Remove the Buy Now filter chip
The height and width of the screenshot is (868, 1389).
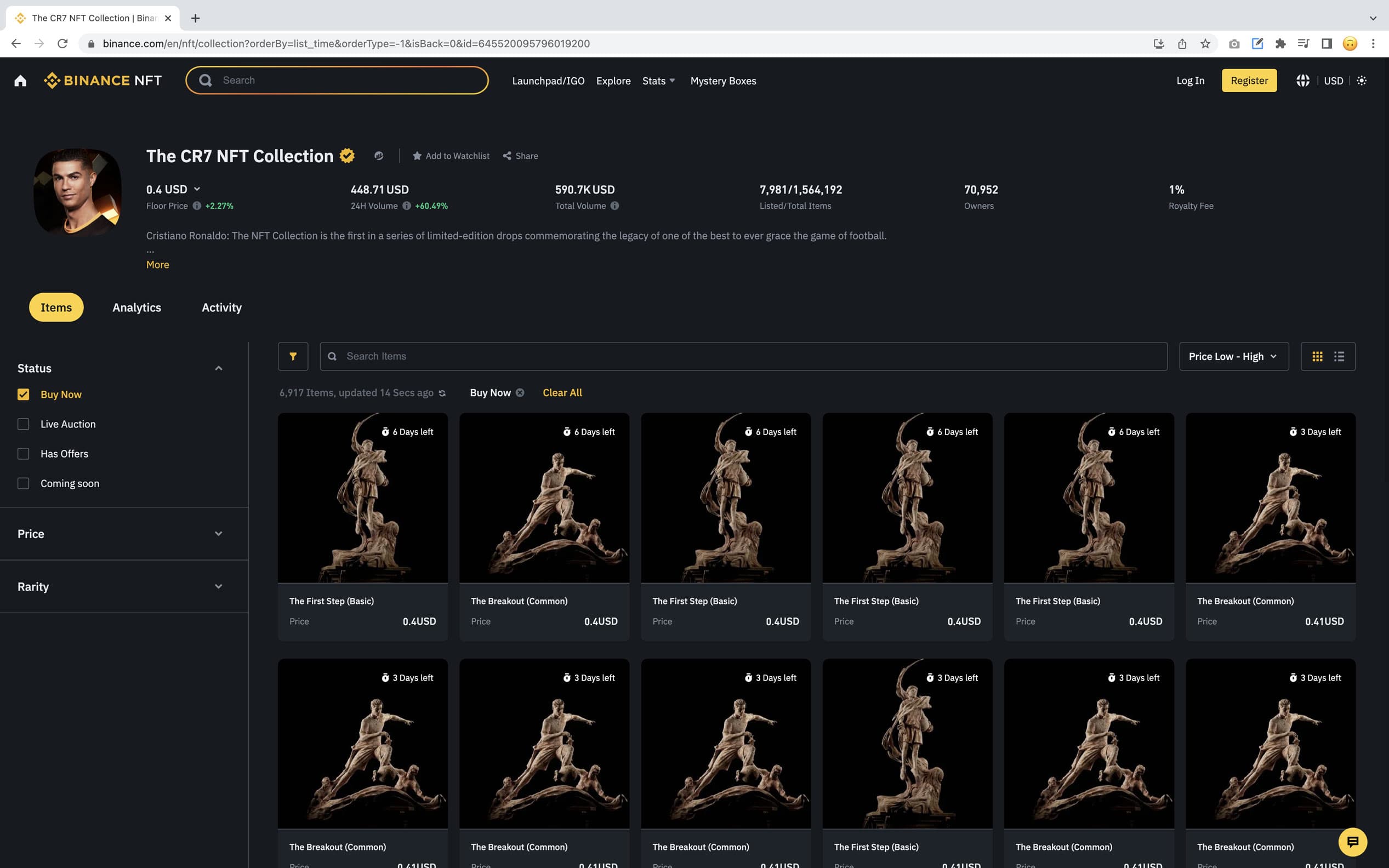coord(520,393)
